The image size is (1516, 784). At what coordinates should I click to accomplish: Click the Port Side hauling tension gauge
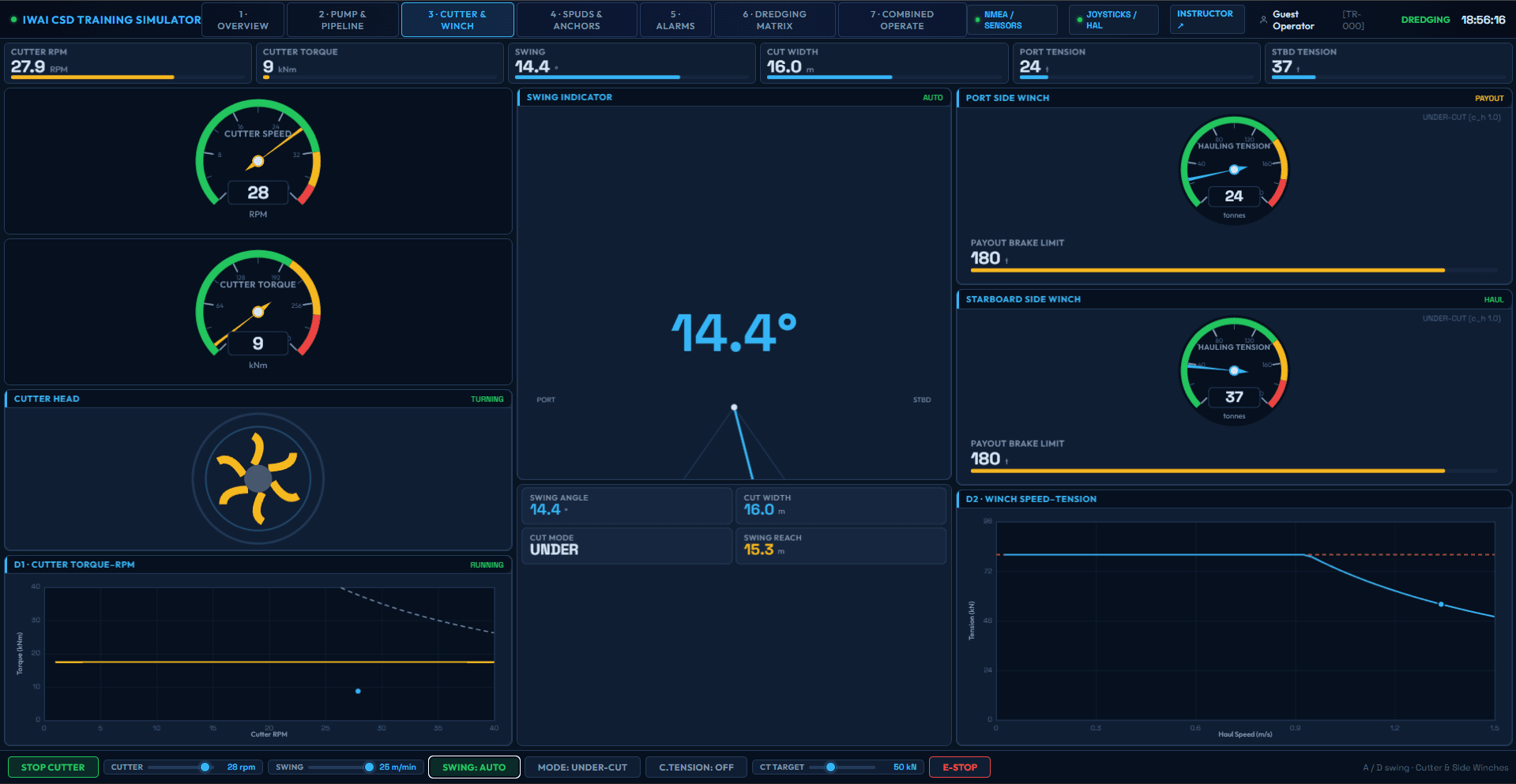[x=1234, y=170]
